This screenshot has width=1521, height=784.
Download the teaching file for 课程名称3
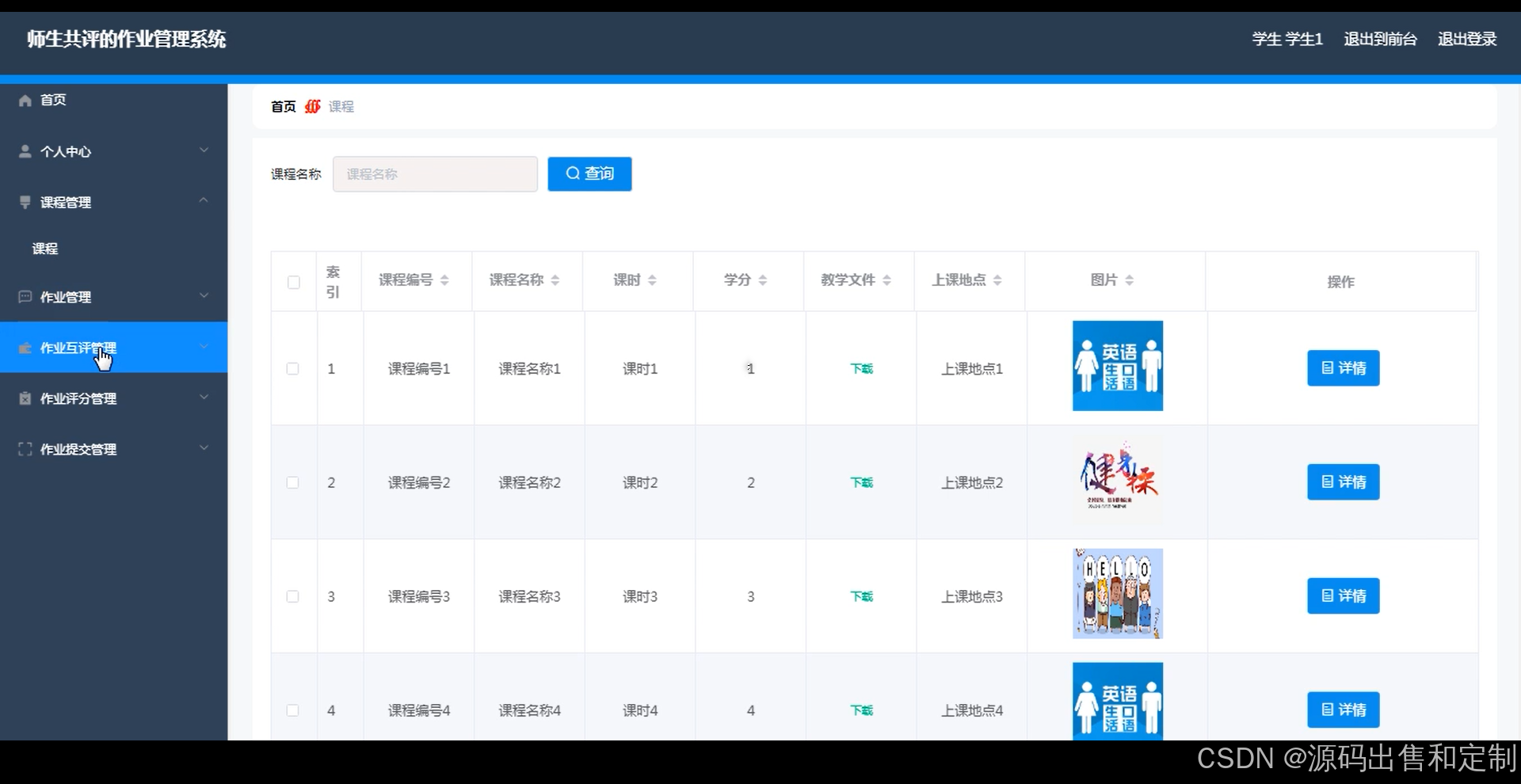coord(862,597)
